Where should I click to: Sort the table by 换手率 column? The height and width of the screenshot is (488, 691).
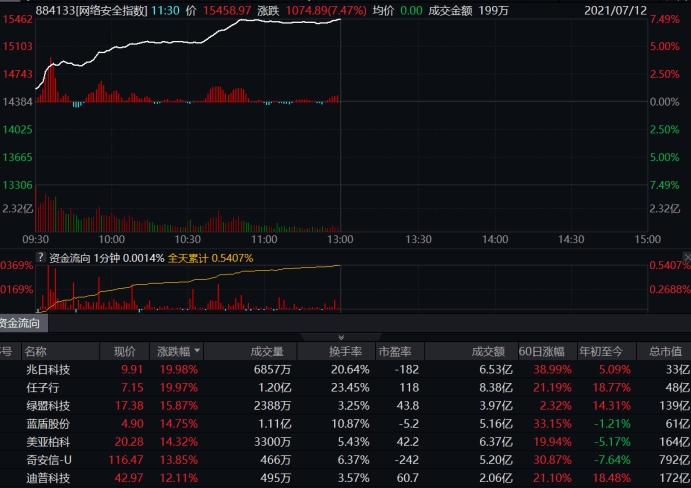coord(349,351)
